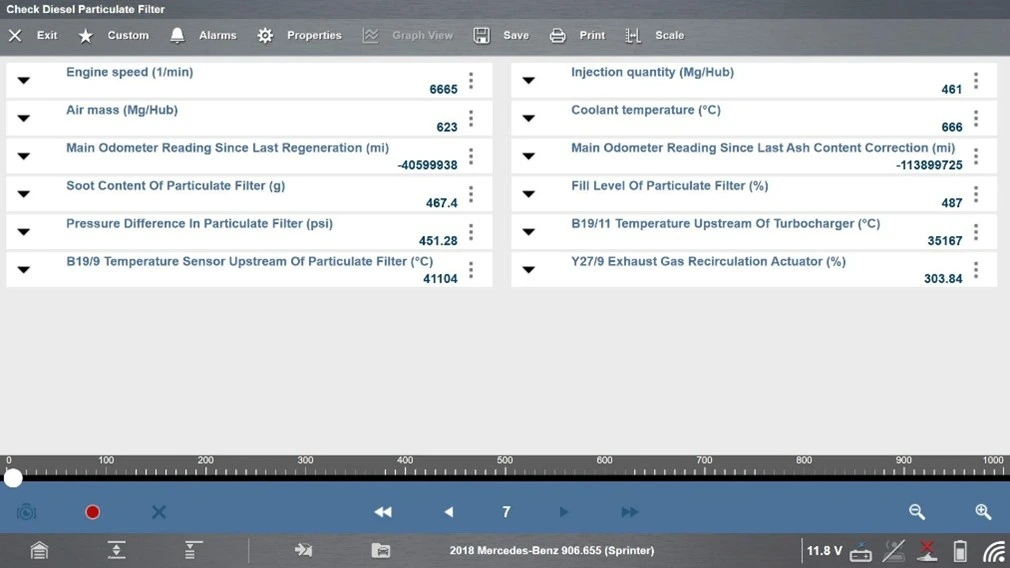The width and height of the screenshot is (1010, 568).
Task: Open options menu for Engine speed
Action: tap(471, 81)
